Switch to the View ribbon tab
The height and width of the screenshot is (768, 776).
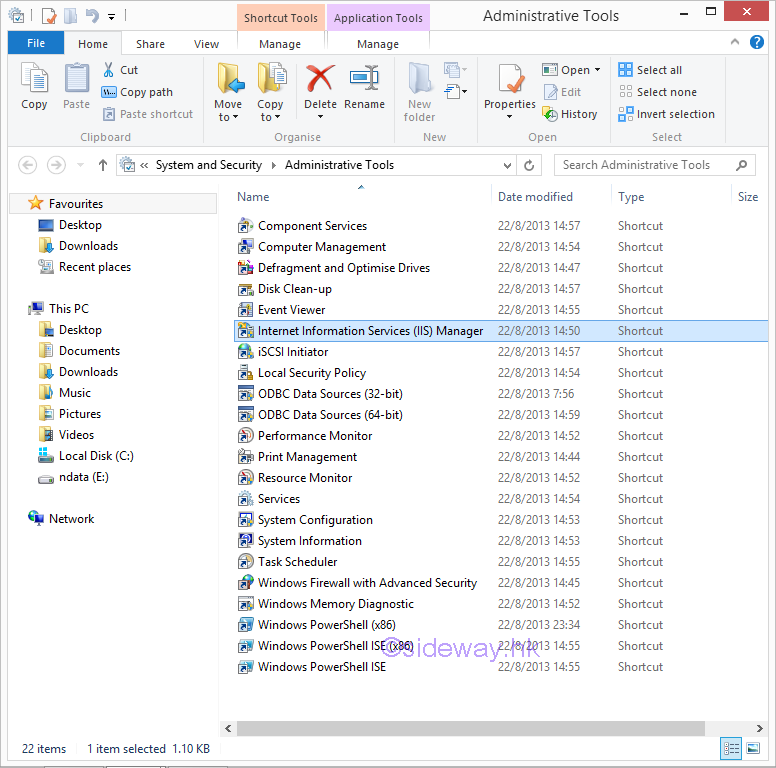(x=207, y=44)
